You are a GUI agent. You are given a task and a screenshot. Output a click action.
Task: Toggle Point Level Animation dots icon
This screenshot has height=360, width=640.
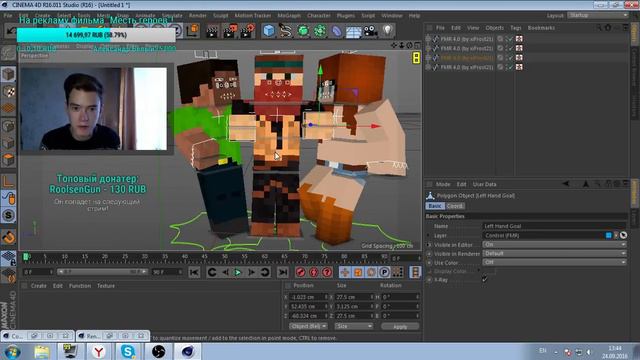(x=398, y=272)
